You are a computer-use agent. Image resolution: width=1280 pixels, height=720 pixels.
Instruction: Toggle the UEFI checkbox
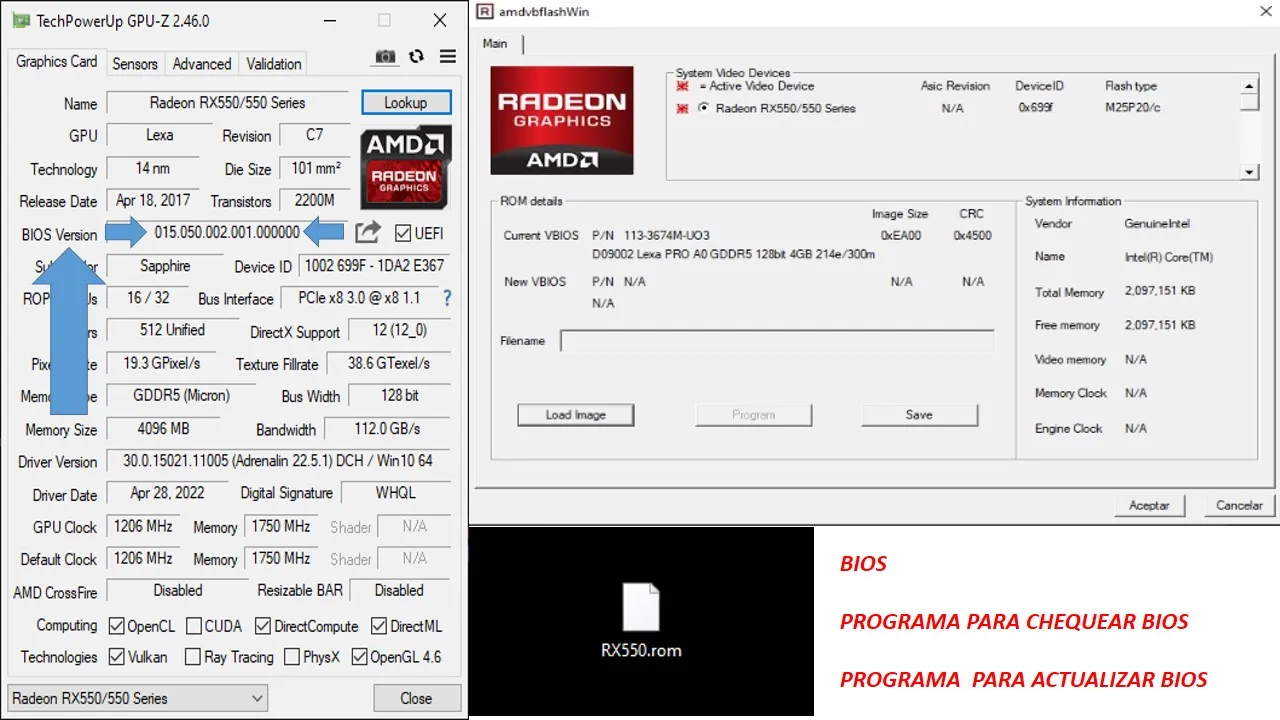click(403, 233)
